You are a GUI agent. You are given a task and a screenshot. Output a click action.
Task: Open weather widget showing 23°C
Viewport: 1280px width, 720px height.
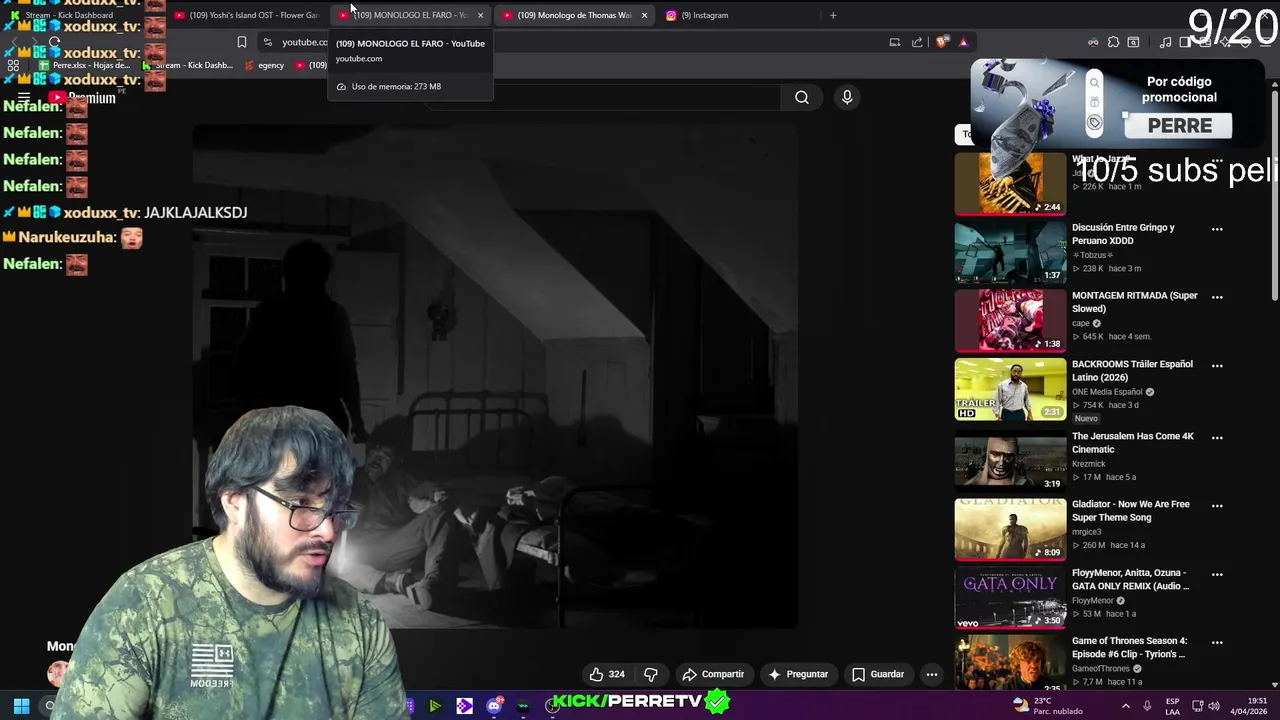click(1048, 705)
